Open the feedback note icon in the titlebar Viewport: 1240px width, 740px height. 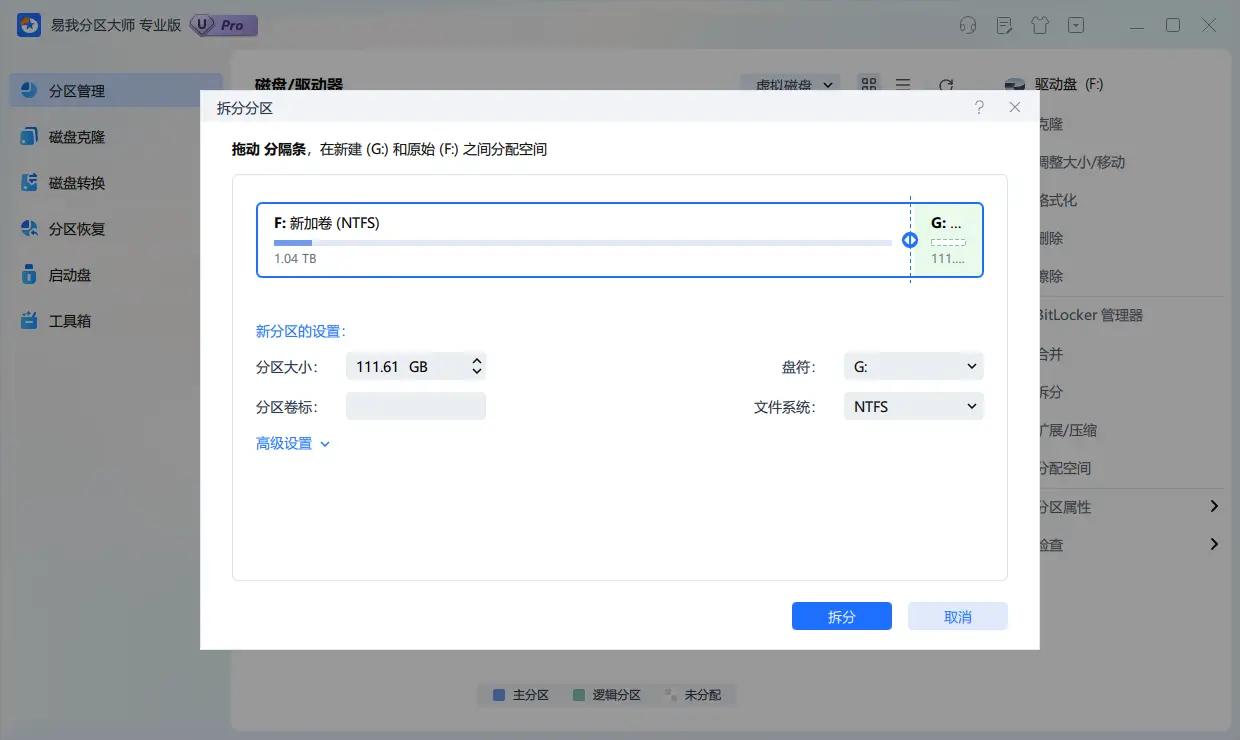[x=1003, y=25]
